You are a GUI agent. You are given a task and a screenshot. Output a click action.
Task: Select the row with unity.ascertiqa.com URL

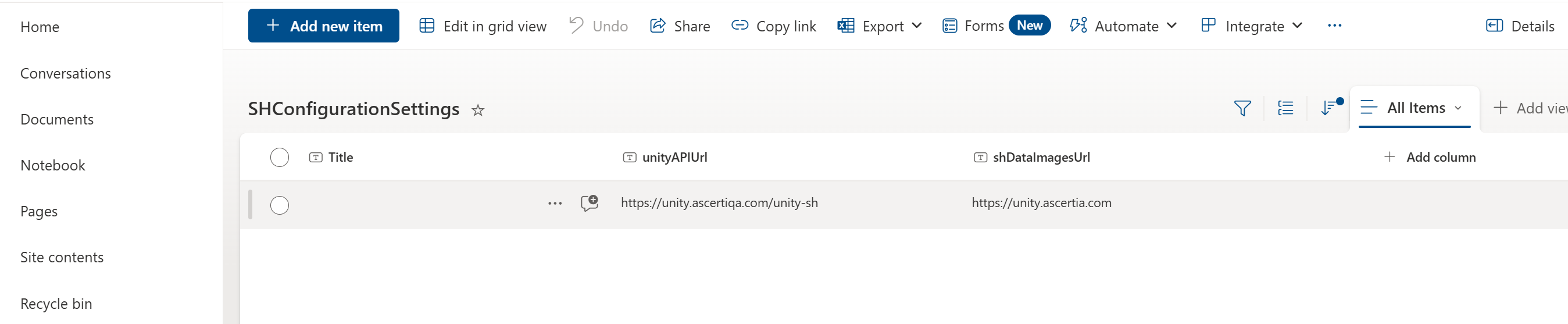[x=280, y=205]
